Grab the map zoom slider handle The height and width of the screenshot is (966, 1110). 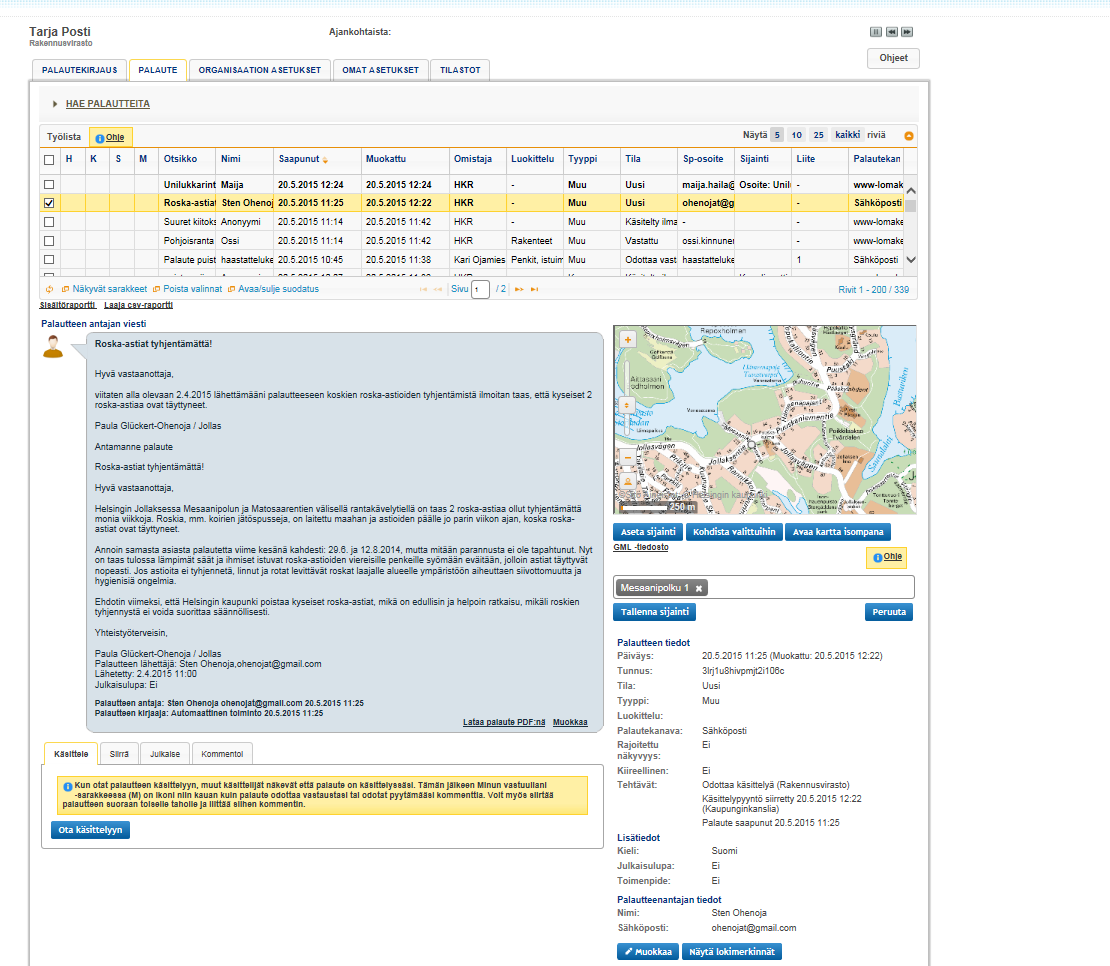tap(626, 406)
